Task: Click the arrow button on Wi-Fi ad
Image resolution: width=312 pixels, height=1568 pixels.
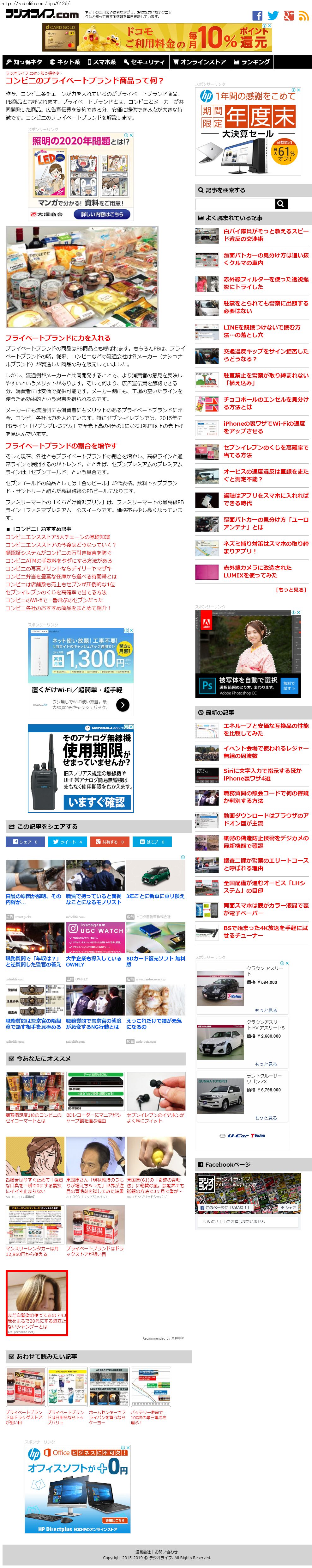Action: [x=123, y=705]
